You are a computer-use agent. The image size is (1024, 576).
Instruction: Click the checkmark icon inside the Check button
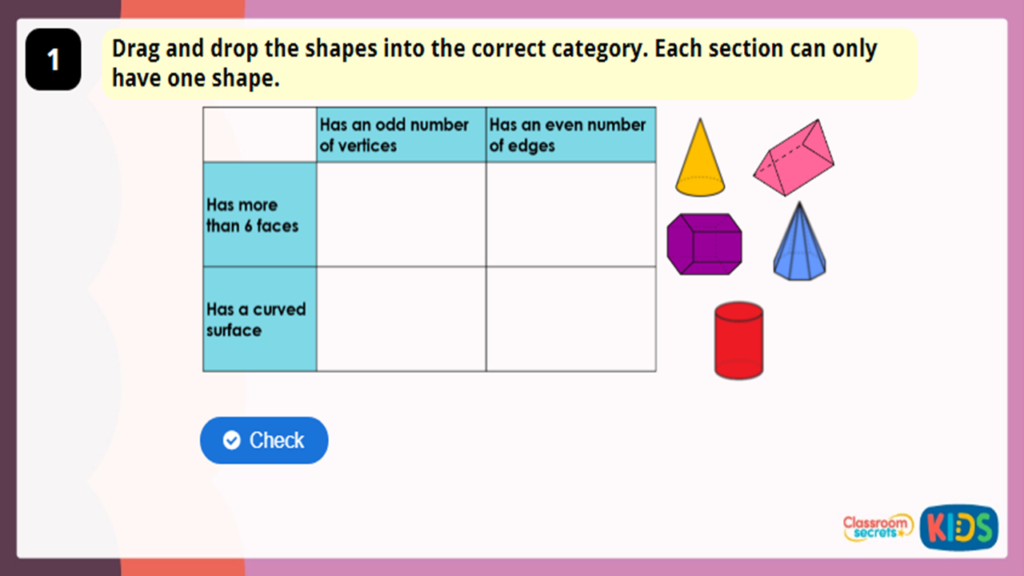point(231,440)
